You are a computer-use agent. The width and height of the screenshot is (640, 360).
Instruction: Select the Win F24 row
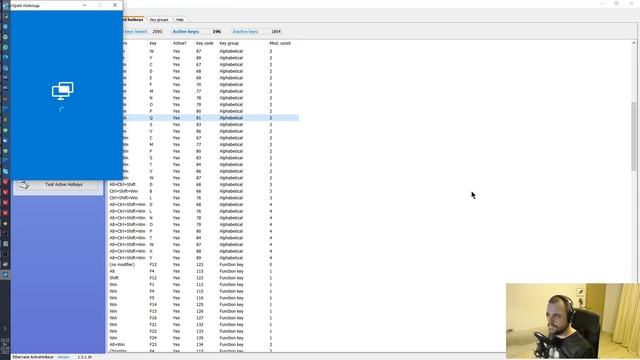tap(203, 338)
